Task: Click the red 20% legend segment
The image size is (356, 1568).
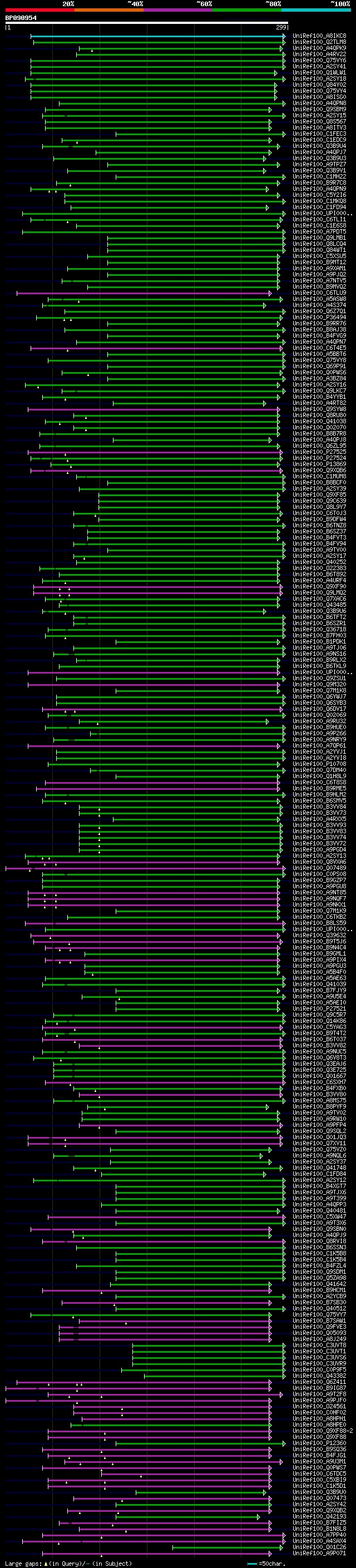Action: click(39, 10)
